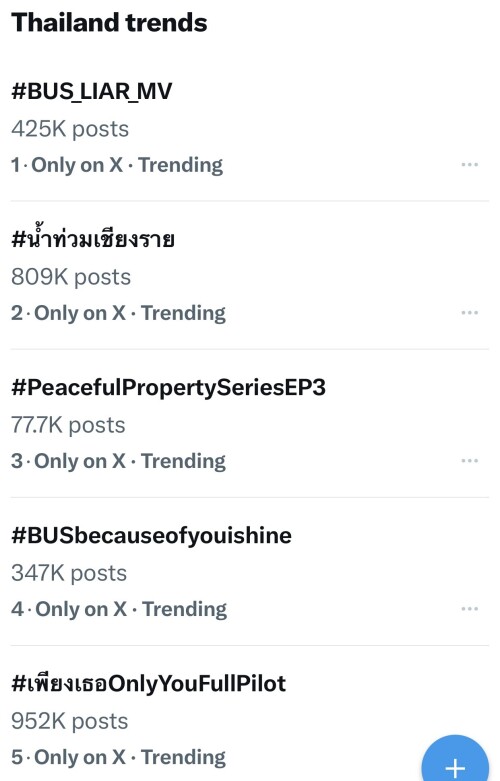Viewport: 500px width, 781px height.
Task: Select the 809K posts count
Action: pyautogui.click(x=71, y=277)
